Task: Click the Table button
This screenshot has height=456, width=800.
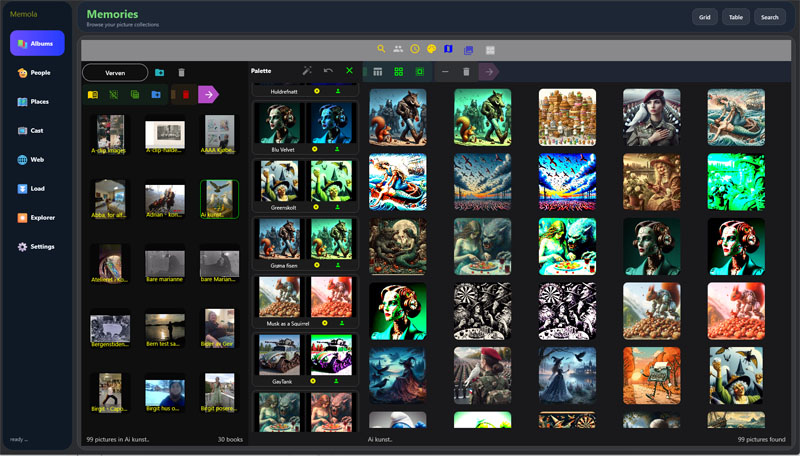Action: [x=736, y=17]
